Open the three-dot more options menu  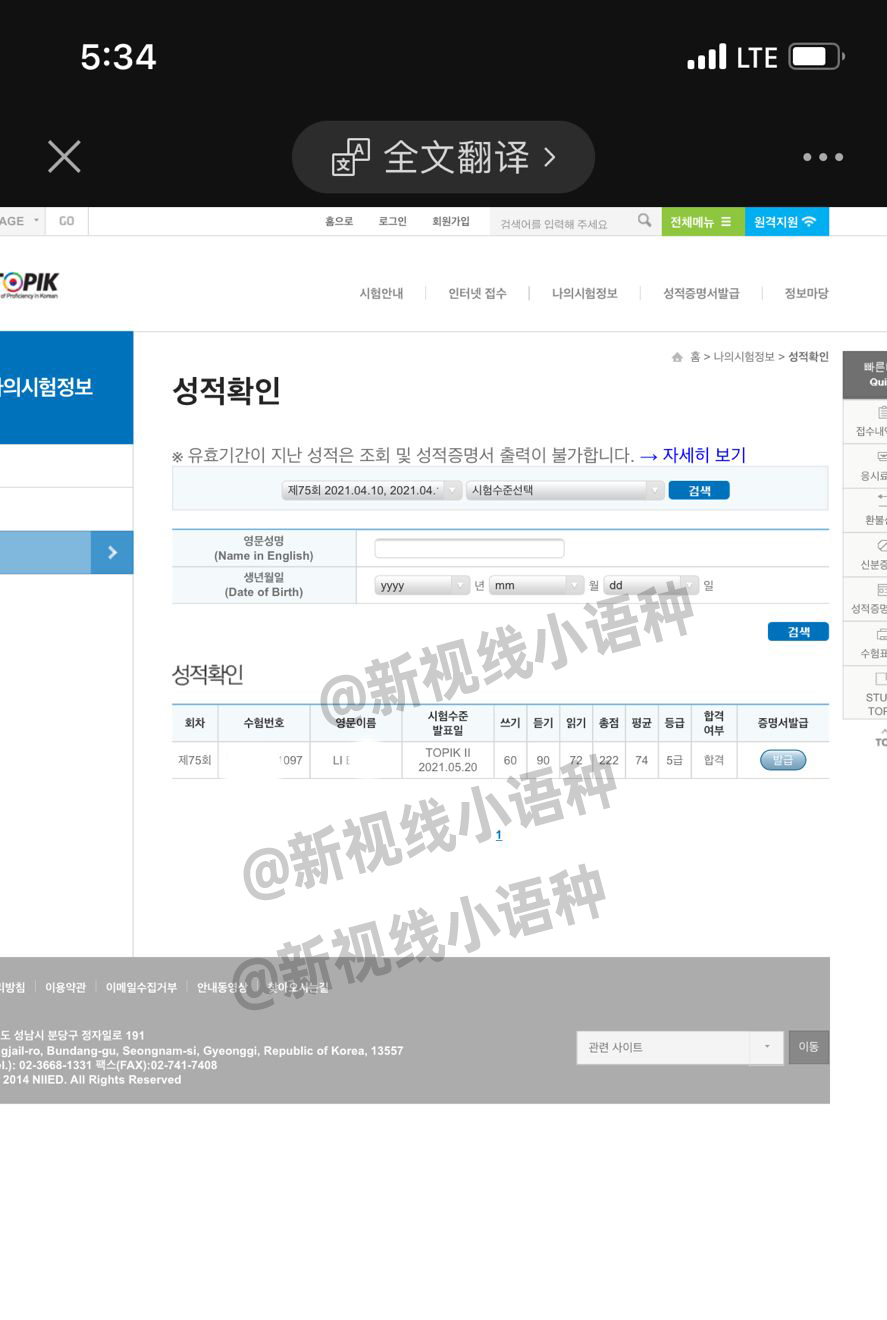pyautogui.click(x=823, y=157)
